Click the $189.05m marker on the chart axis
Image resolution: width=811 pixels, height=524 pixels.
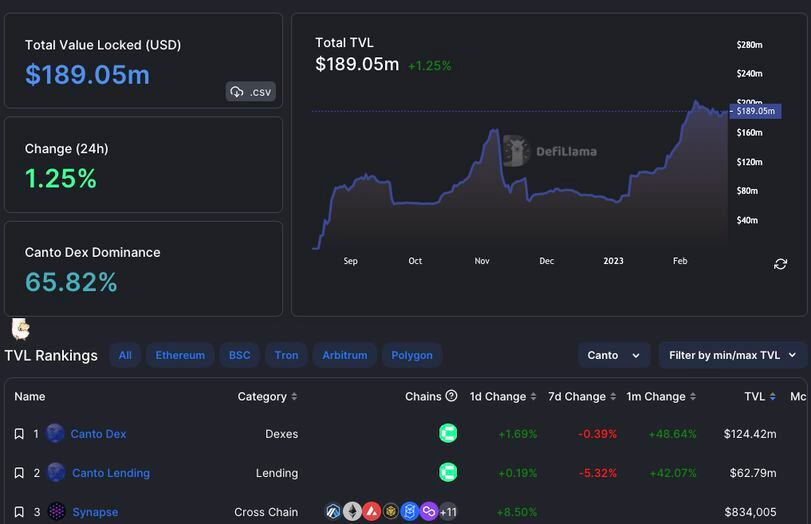tap(755, 111)
